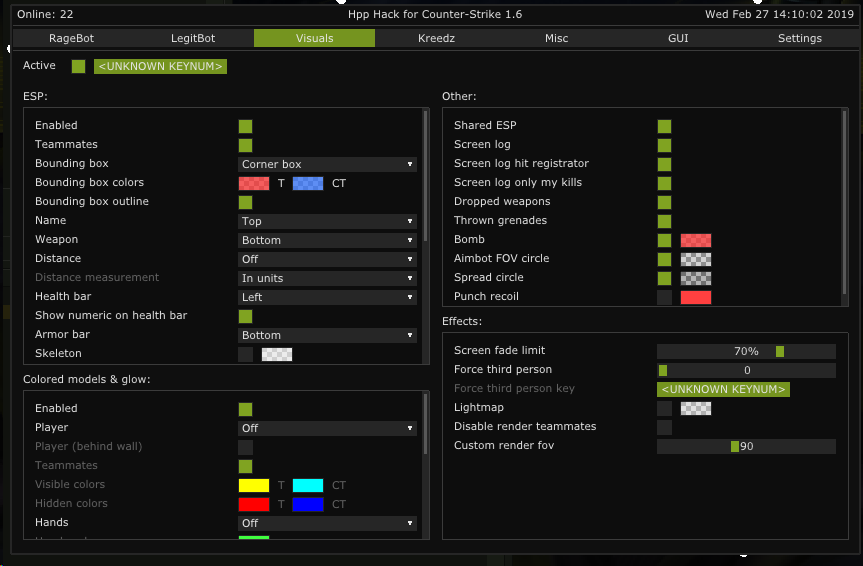Open the Colored models Player dropdown
863x566 pixels.
[327, 428]
